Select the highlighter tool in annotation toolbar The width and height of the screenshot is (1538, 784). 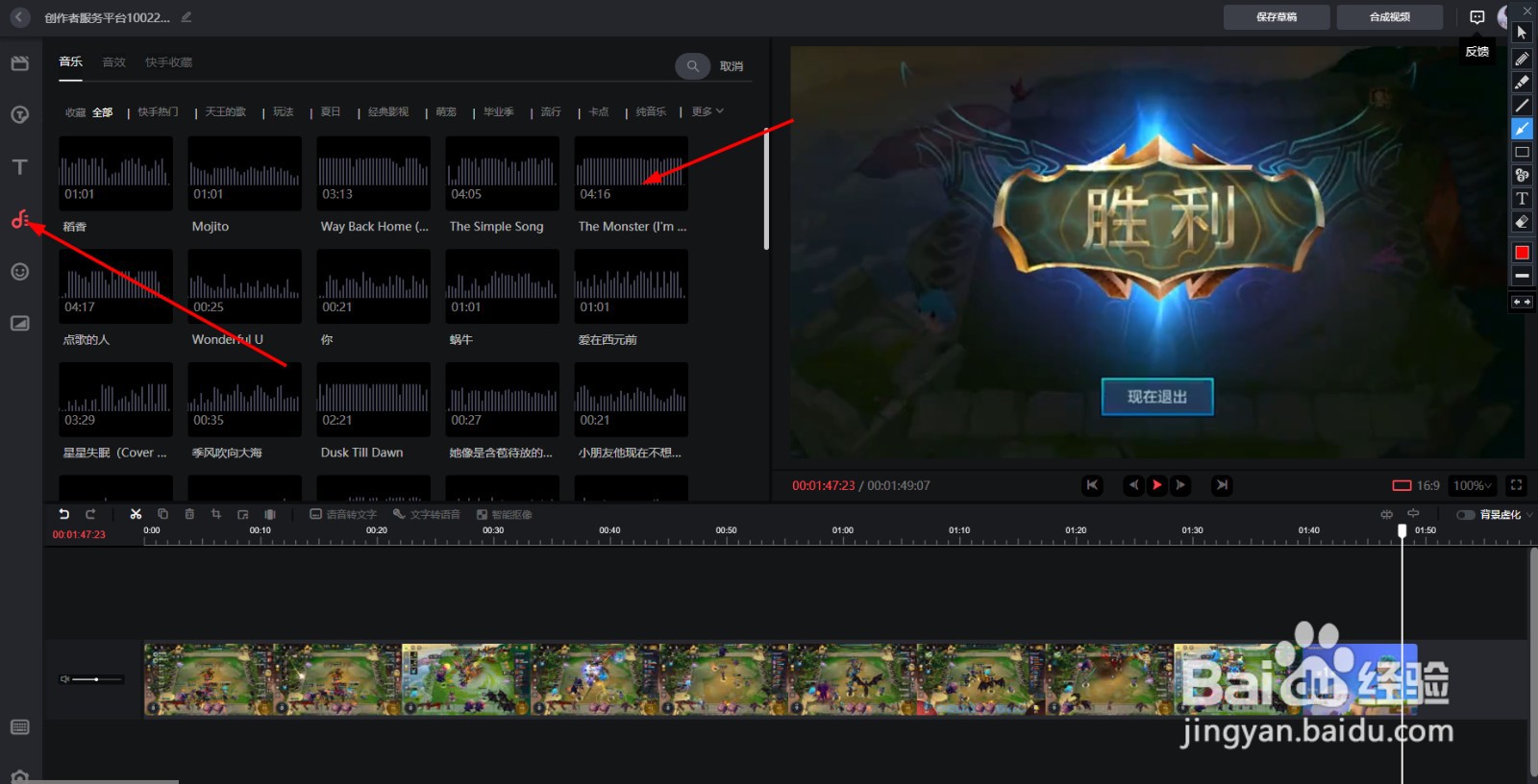click(x=1522, y=82)
